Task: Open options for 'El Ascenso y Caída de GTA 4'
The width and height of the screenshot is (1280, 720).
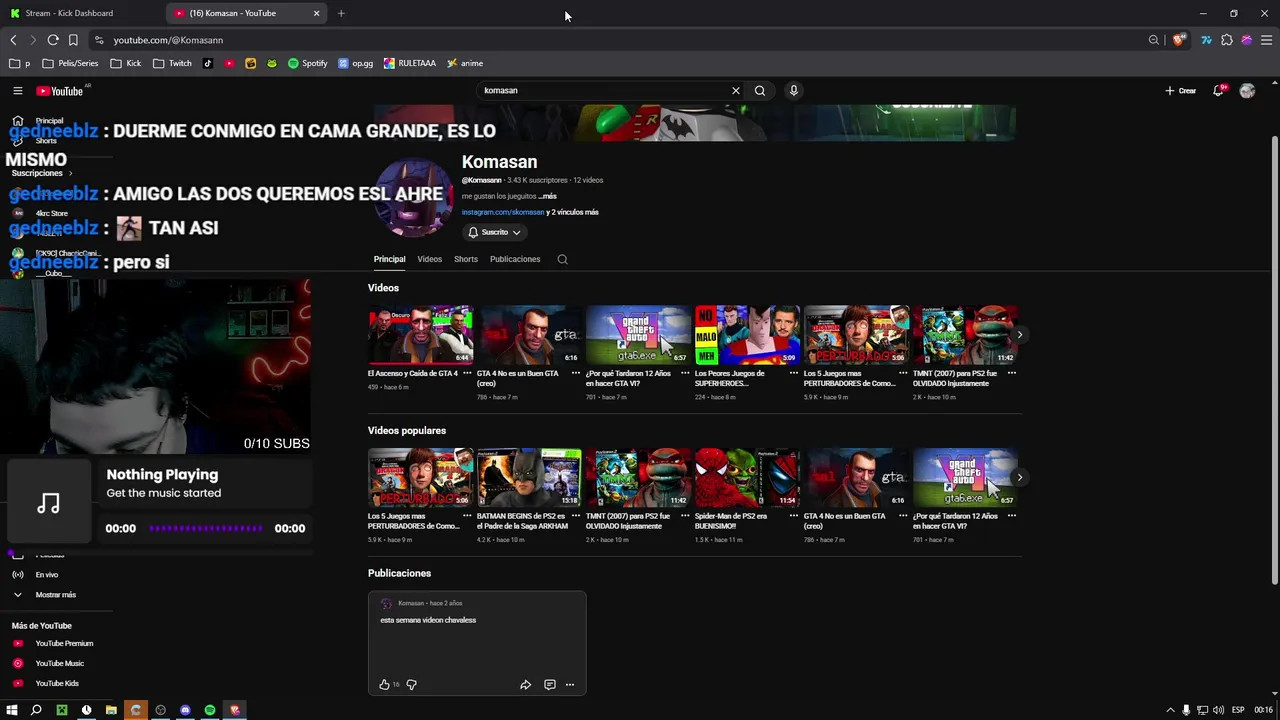Action: (467, 373)
